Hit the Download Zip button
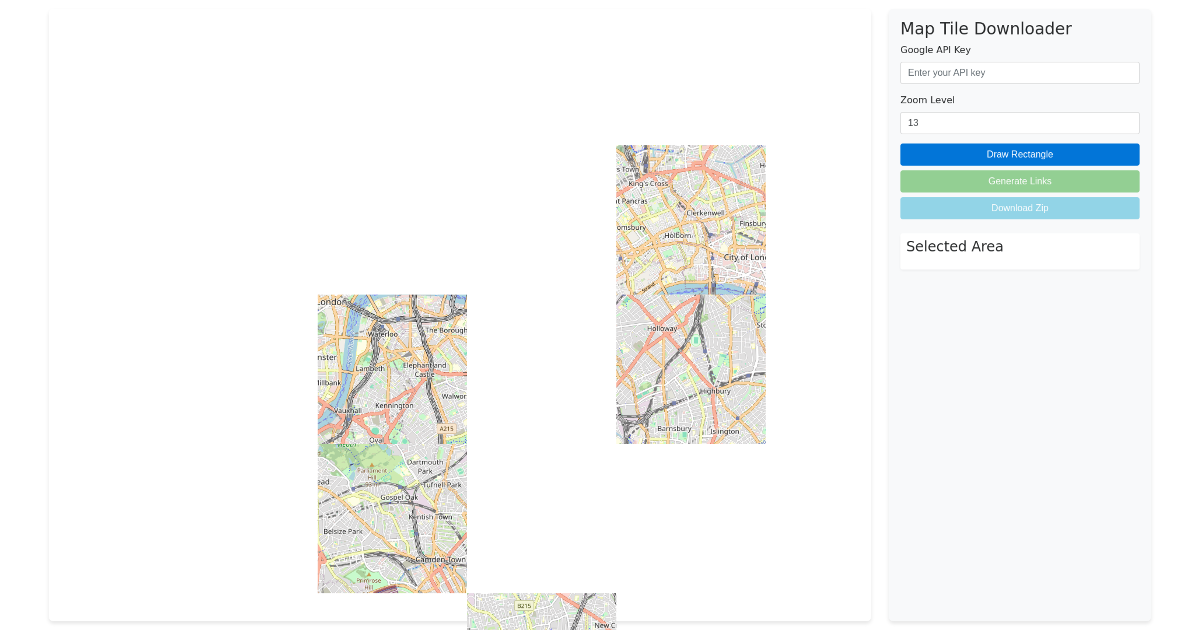The width and height of the screenshot is (1200, 630). pos(1019,208)
